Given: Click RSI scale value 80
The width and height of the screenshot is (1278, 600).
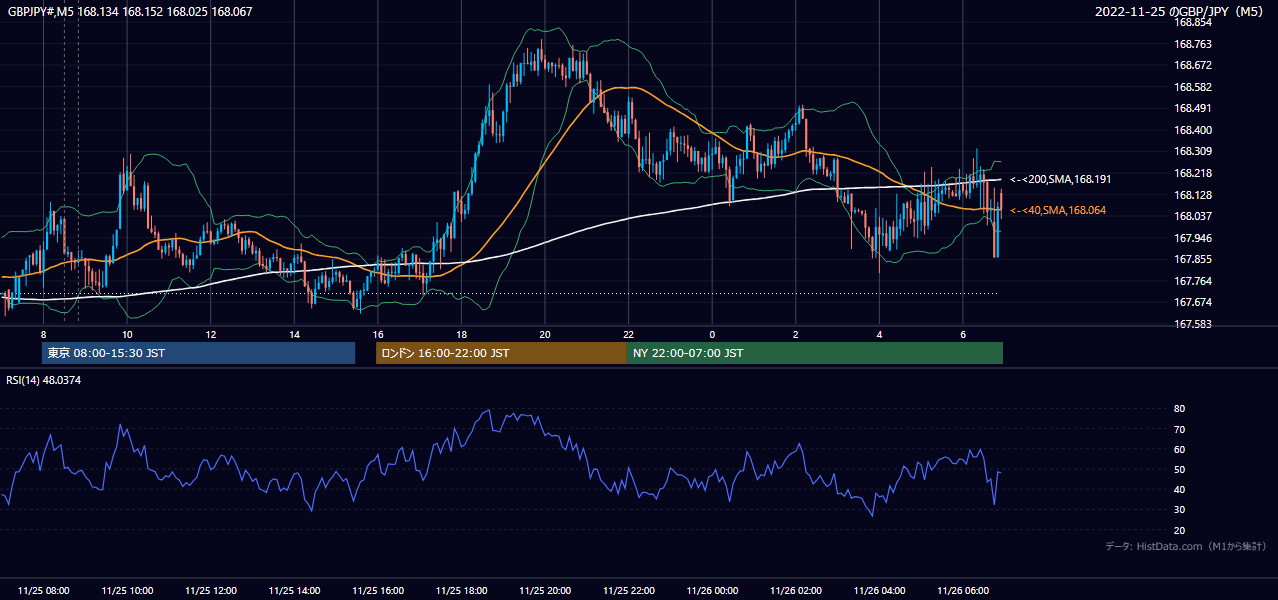Looking at the screenshot, I should (x=1179, y=409).
